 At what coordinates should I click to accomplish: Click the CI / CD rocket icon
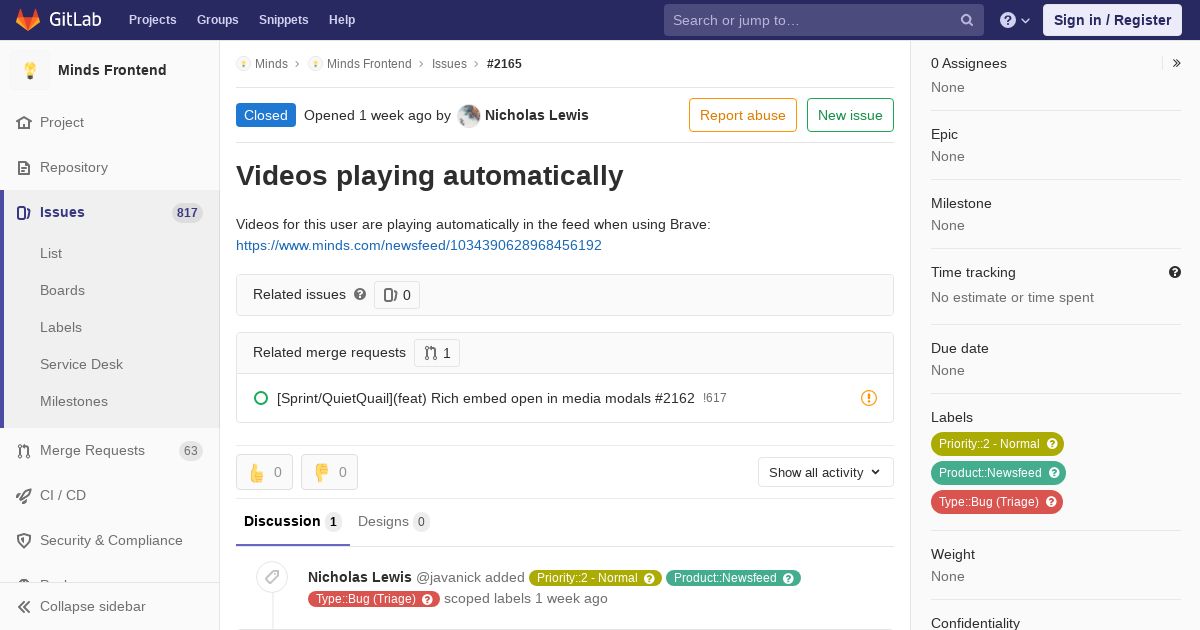click(x=24, y=495)
